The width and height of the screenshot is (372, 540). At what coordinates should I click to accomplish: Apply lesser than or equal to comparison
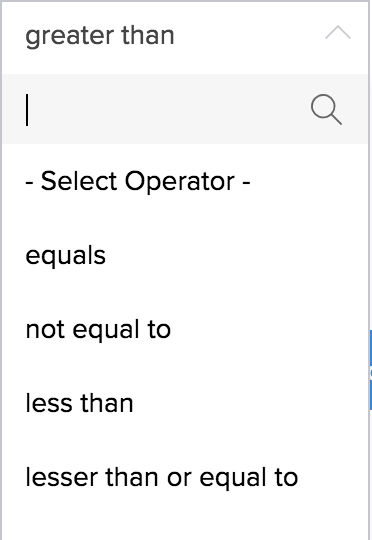pyautogui.click(x=185, y=477)
